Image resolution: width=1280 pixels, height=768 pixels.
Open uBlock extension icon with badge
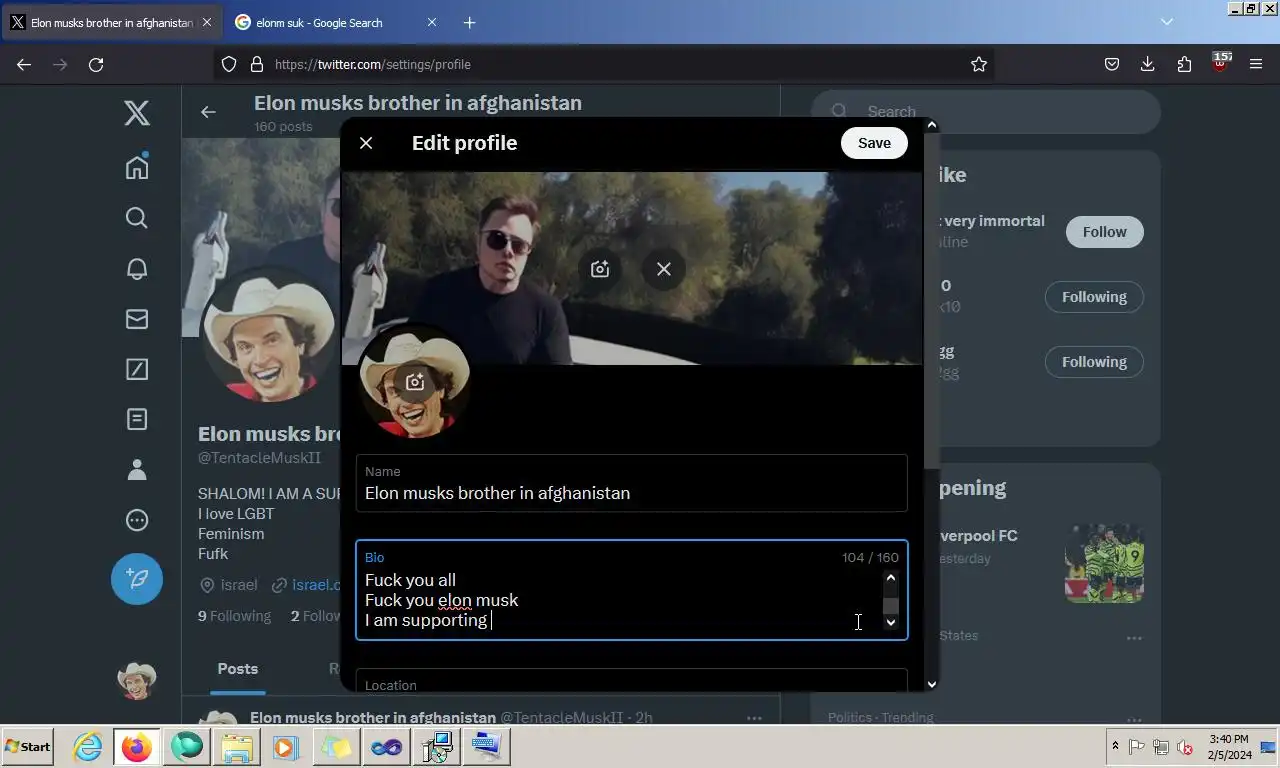tap(1220, 63)
